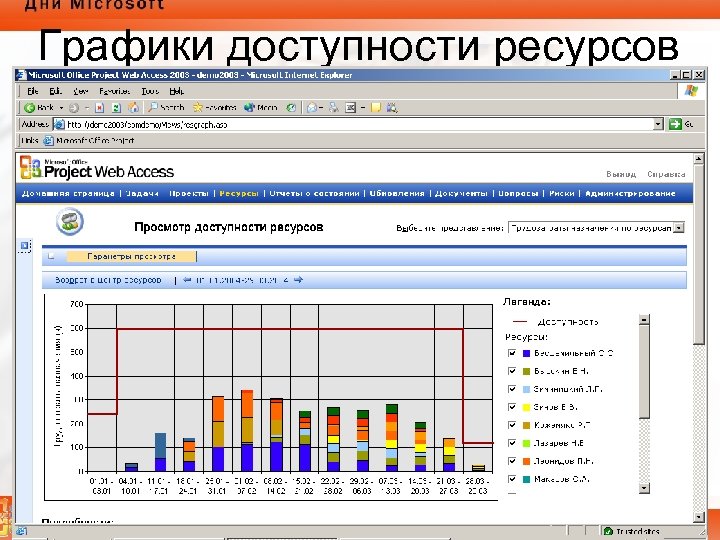Click in the address URL field
The image size is (720, 540).
(x=358, y=124)
